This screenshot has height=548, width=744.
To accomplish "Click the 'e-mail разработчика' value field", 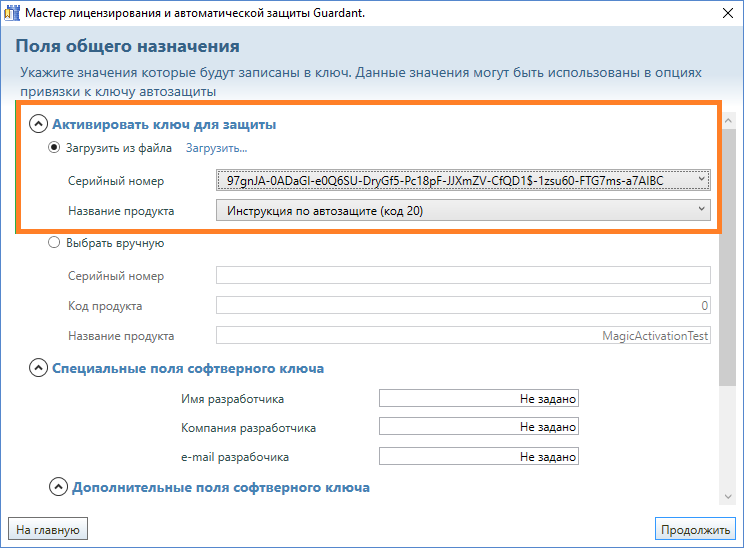I will point(479,457).
